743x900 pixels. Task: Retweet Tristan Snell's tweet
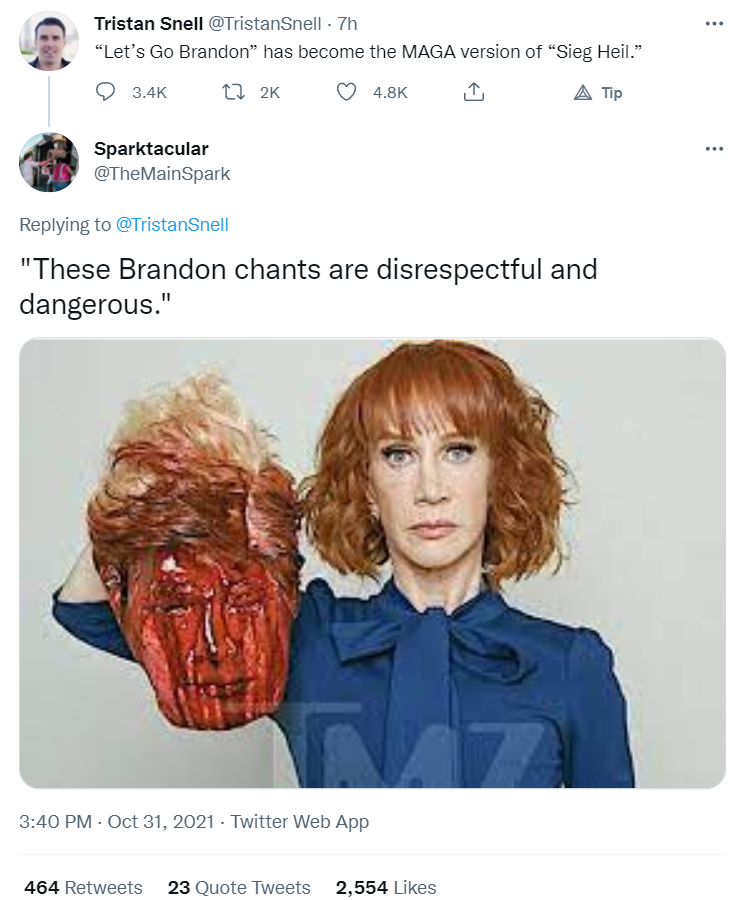coord(234,92)
